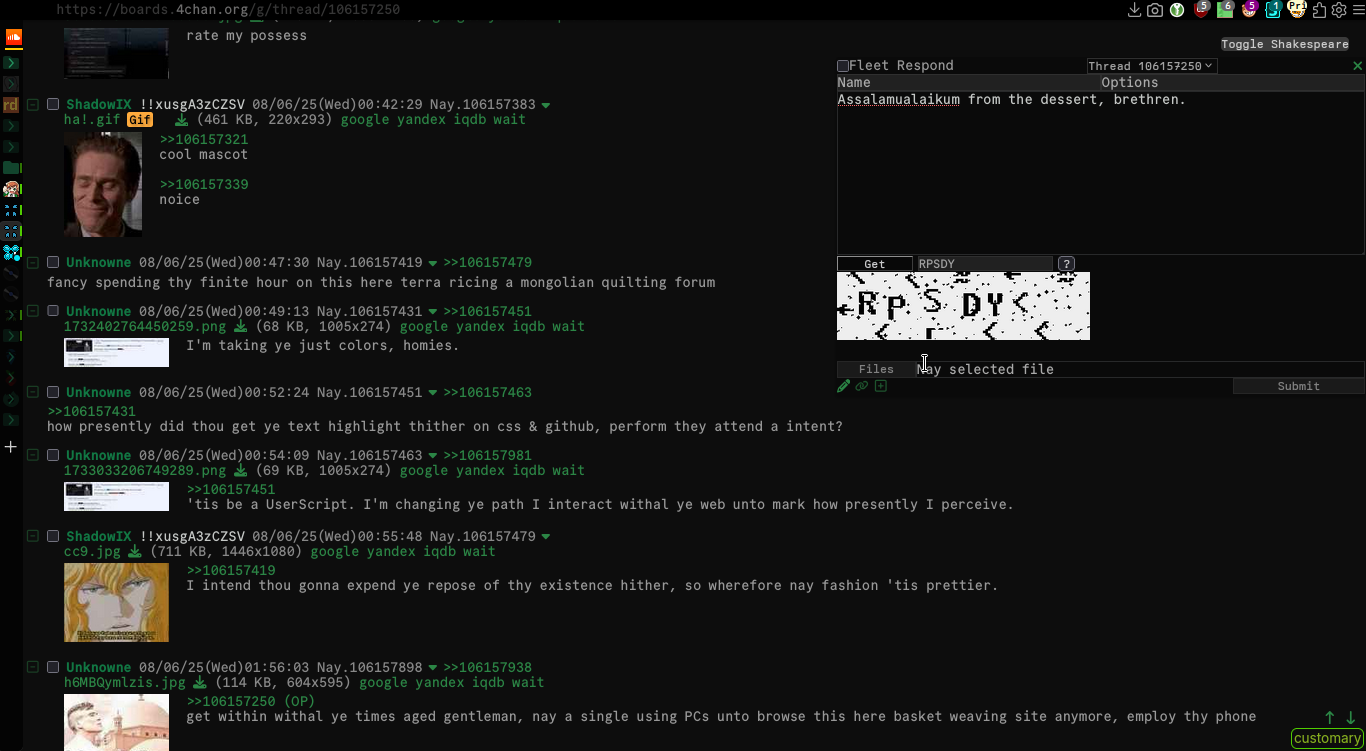Open the menu arrow for post 106157419
The width and height of the screenshot is (1366, 751).
click(433, 263)
